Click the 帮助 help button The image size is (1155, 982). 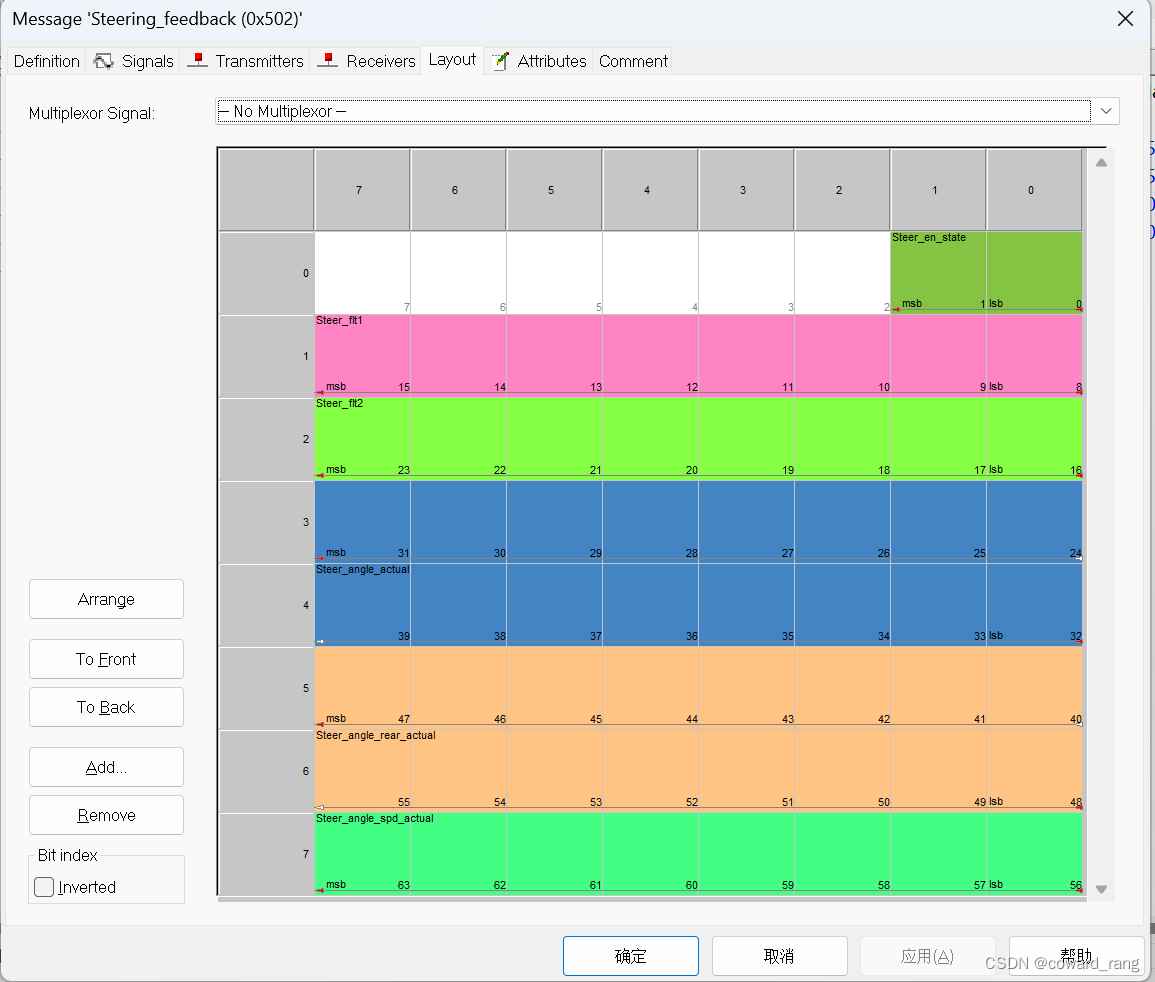click(1076, 955)
